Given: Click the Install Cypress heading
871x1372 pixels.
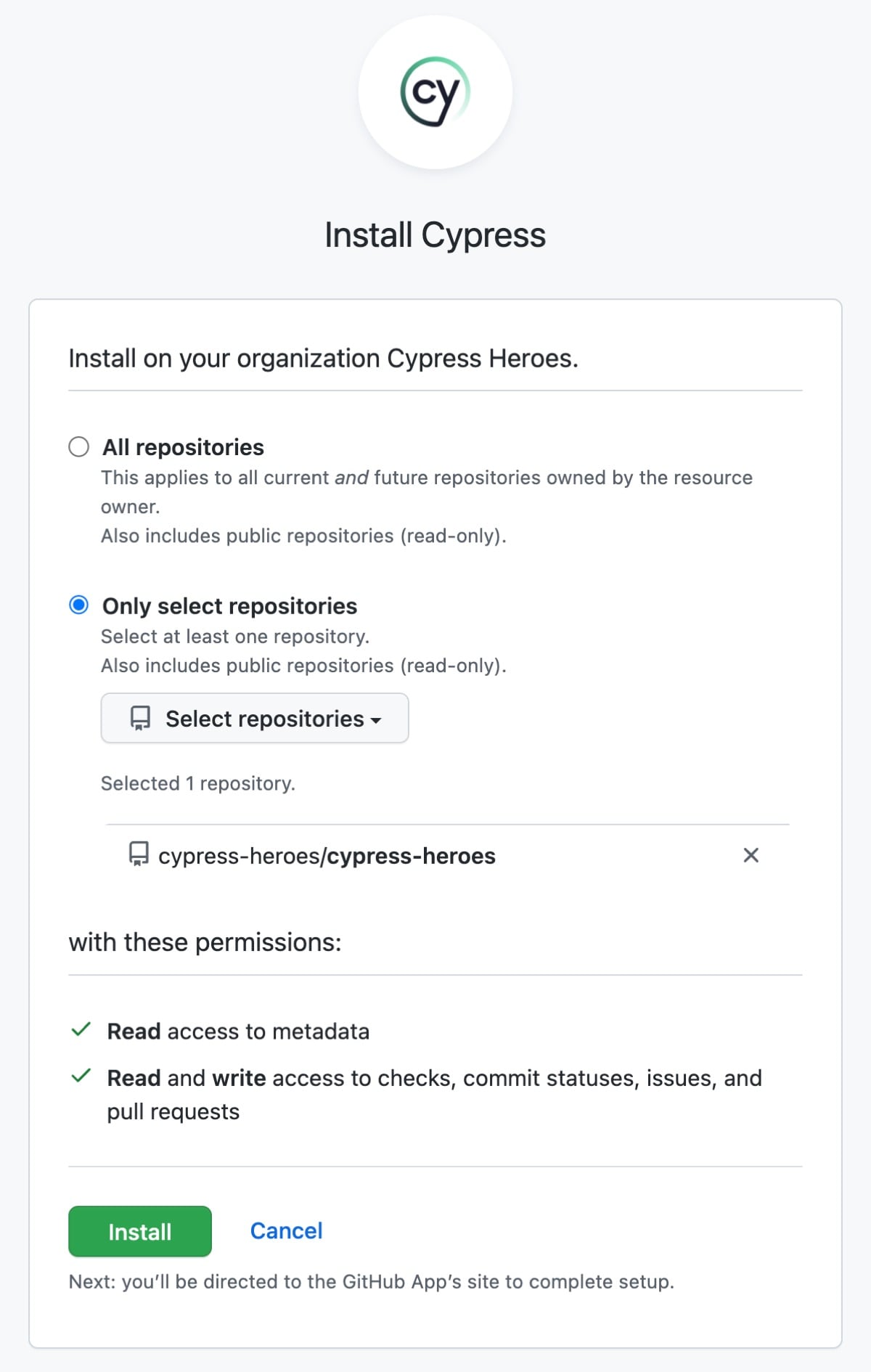Looking at the screenshot, I should (435, 234).
